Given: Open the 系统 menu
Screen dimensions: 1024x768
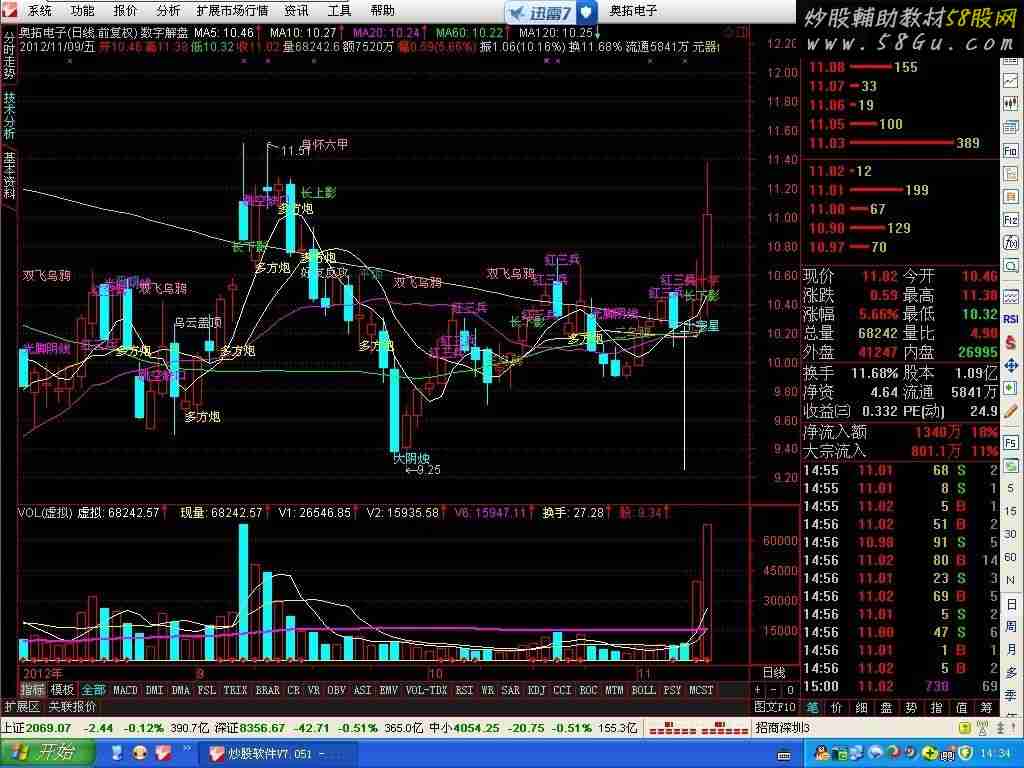Looking at the screenshot, I should [40, 10].
